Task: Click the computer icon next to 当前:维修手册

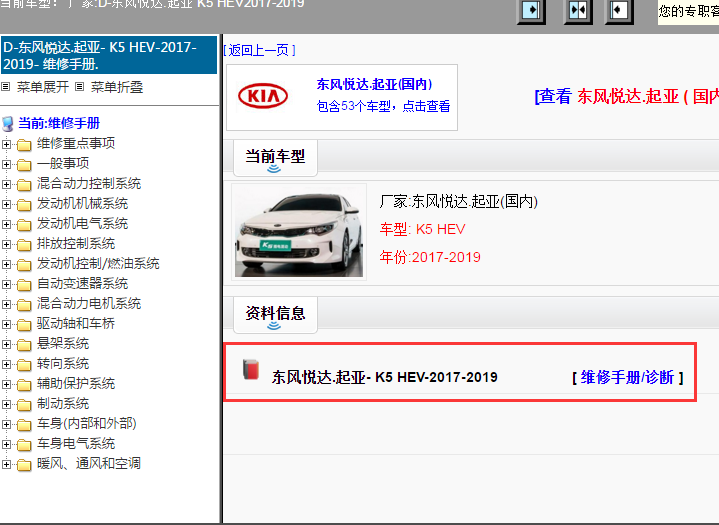Action: [8, 124]
